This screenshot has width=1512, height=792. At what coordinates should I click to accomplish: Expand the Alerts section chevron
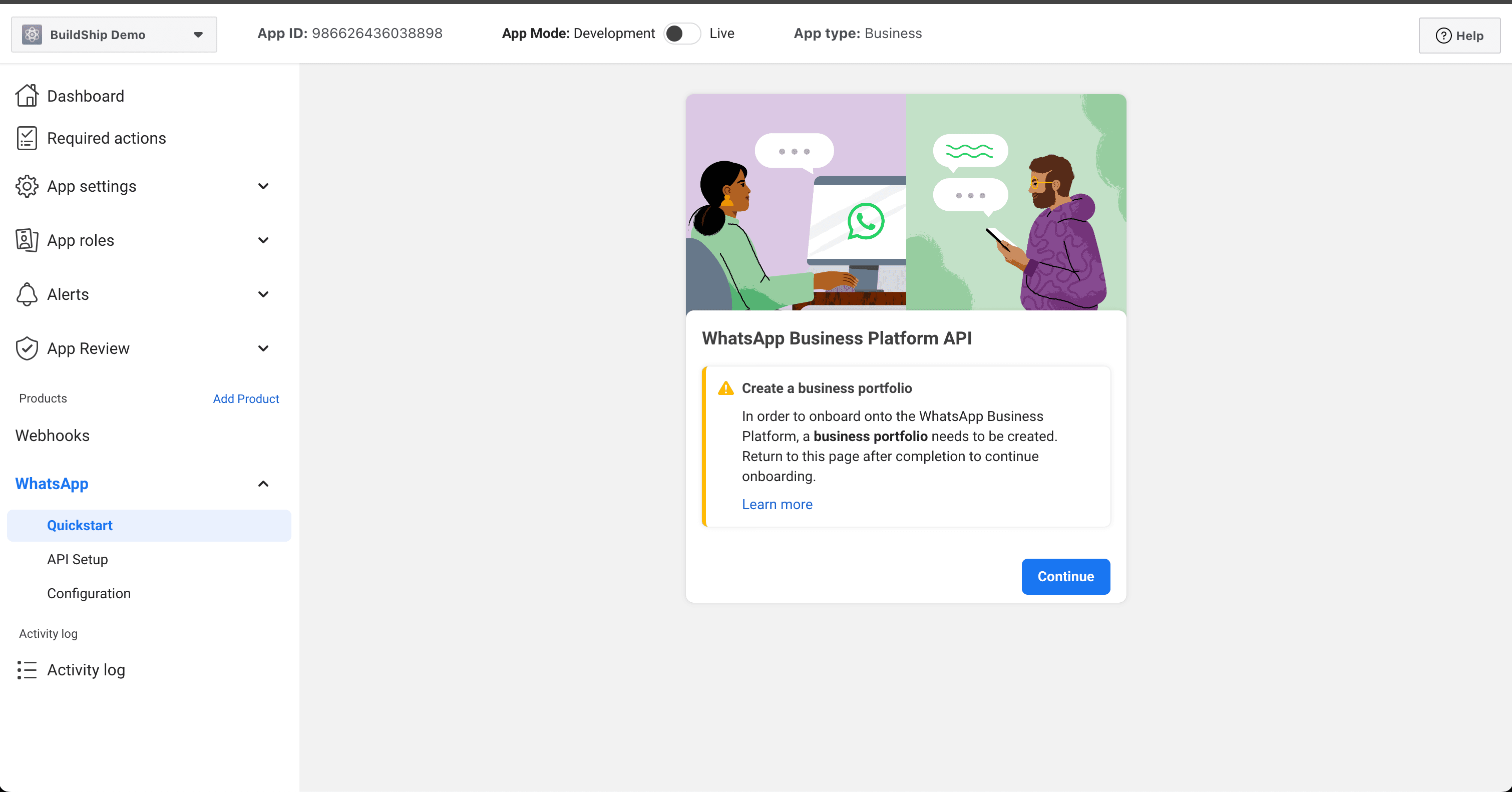263,294
